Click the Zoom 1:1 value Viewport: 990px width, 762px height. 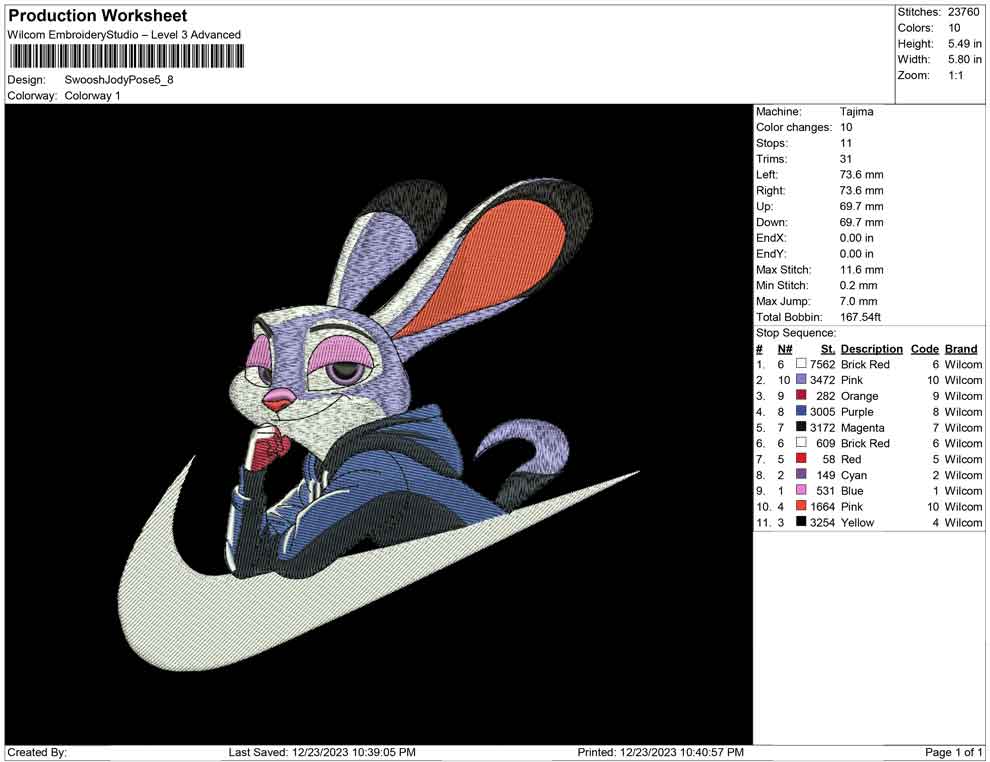pyautogui.click(x=955, y=76)
